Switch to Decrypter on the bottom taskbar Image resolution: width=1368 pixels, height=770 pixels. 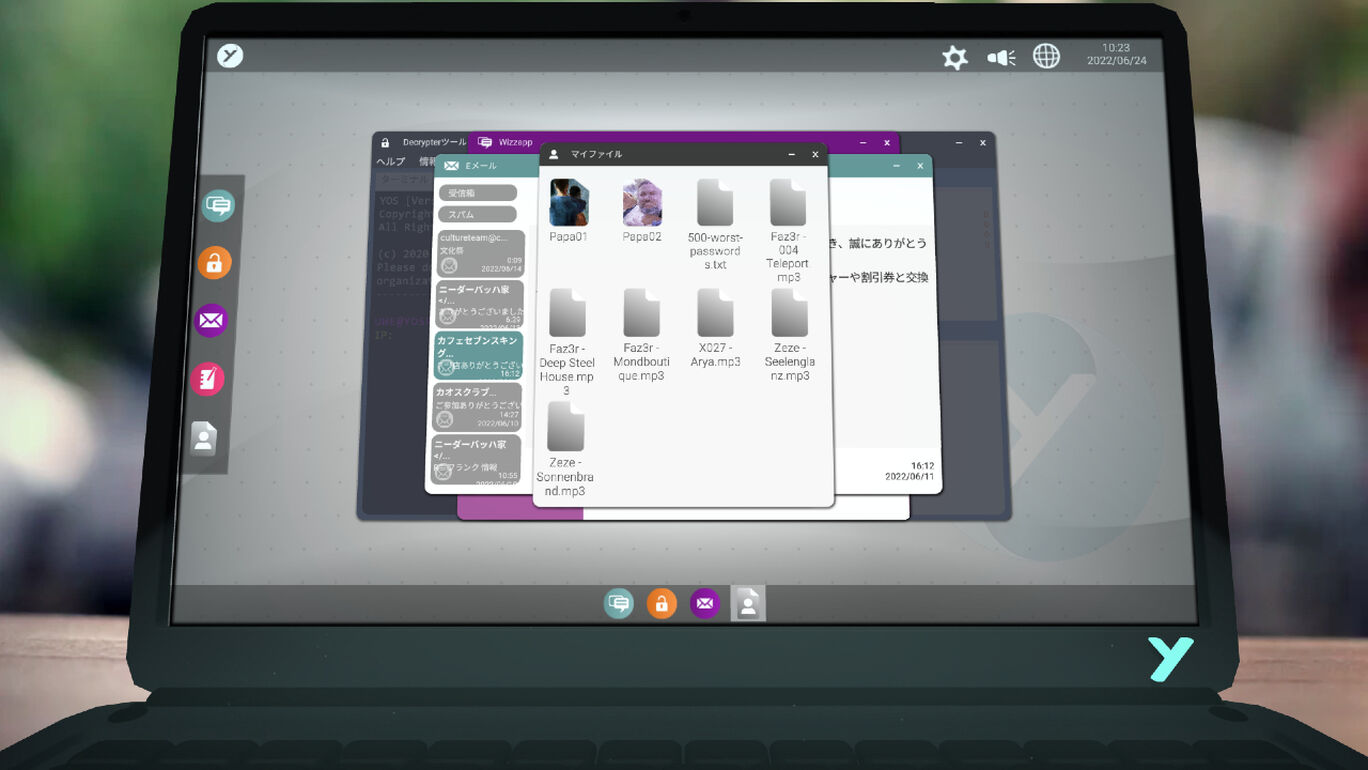tap(661, 603)
